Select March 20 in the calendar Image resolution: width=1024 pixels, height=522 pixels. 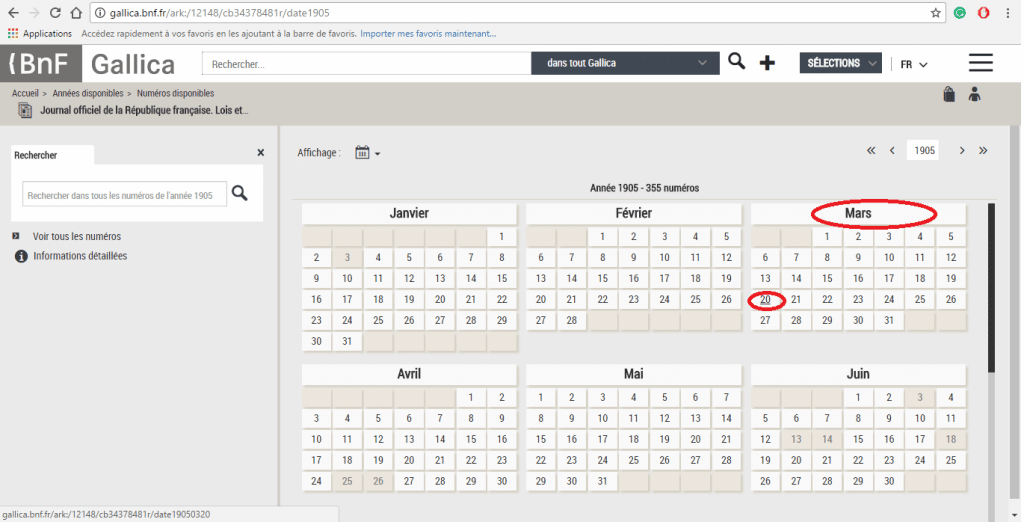click(x=765, y=299)
